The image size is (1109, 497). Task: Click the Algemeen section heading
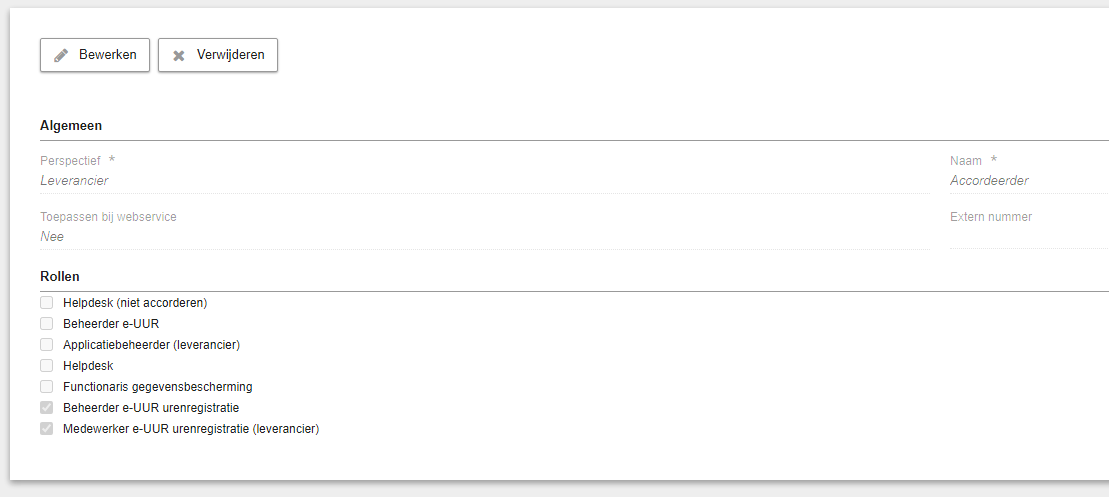pyautogui.click(x=71, y=126)
